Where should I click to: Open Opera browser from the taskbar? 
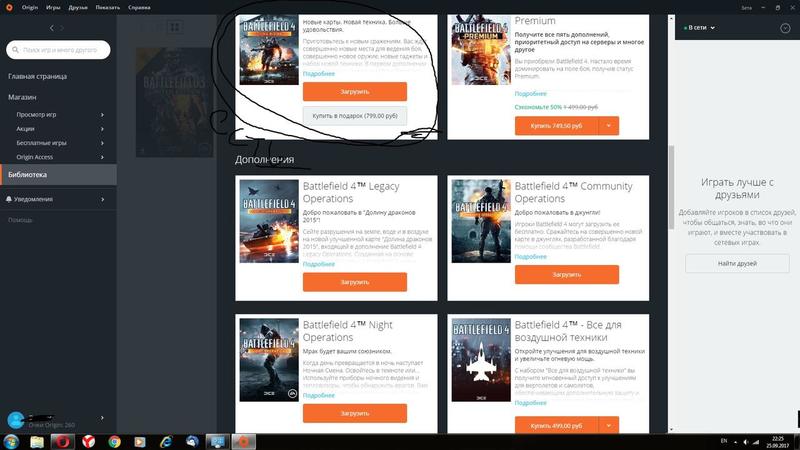63,442
